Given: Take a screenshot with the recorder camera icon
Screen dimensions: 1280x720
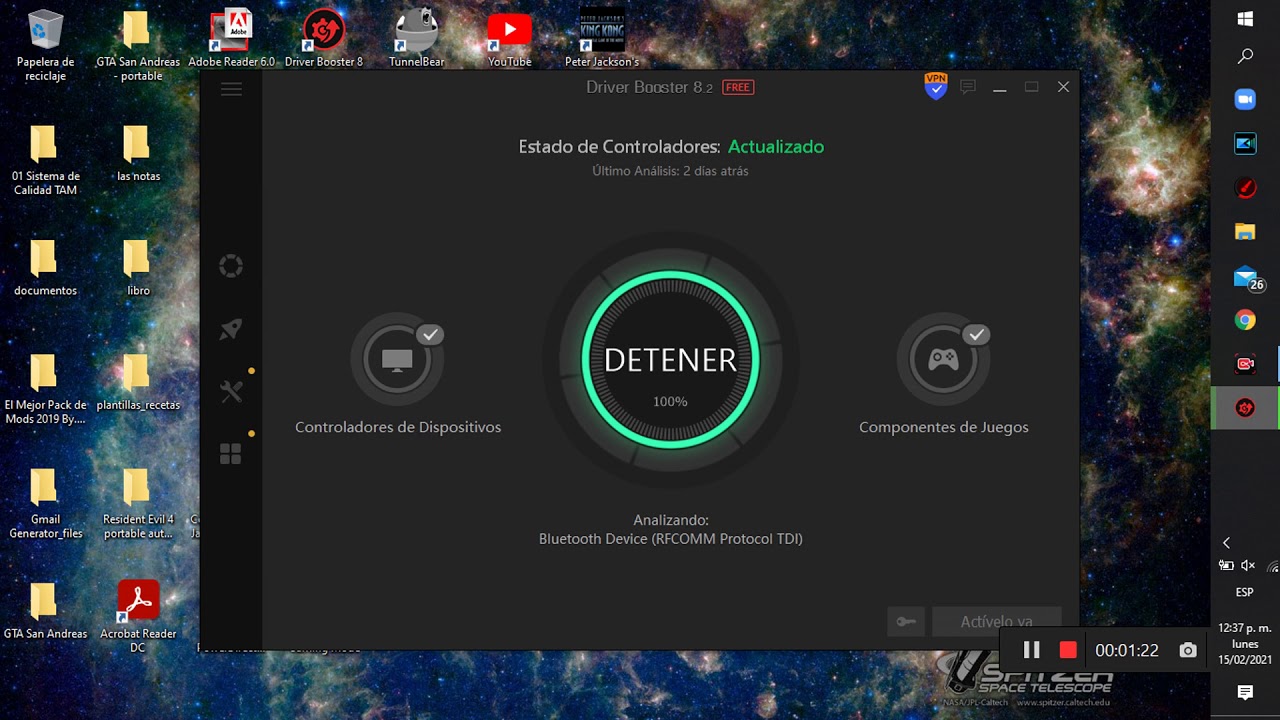Looking at the screenshot, I should tap(1188, 650).
